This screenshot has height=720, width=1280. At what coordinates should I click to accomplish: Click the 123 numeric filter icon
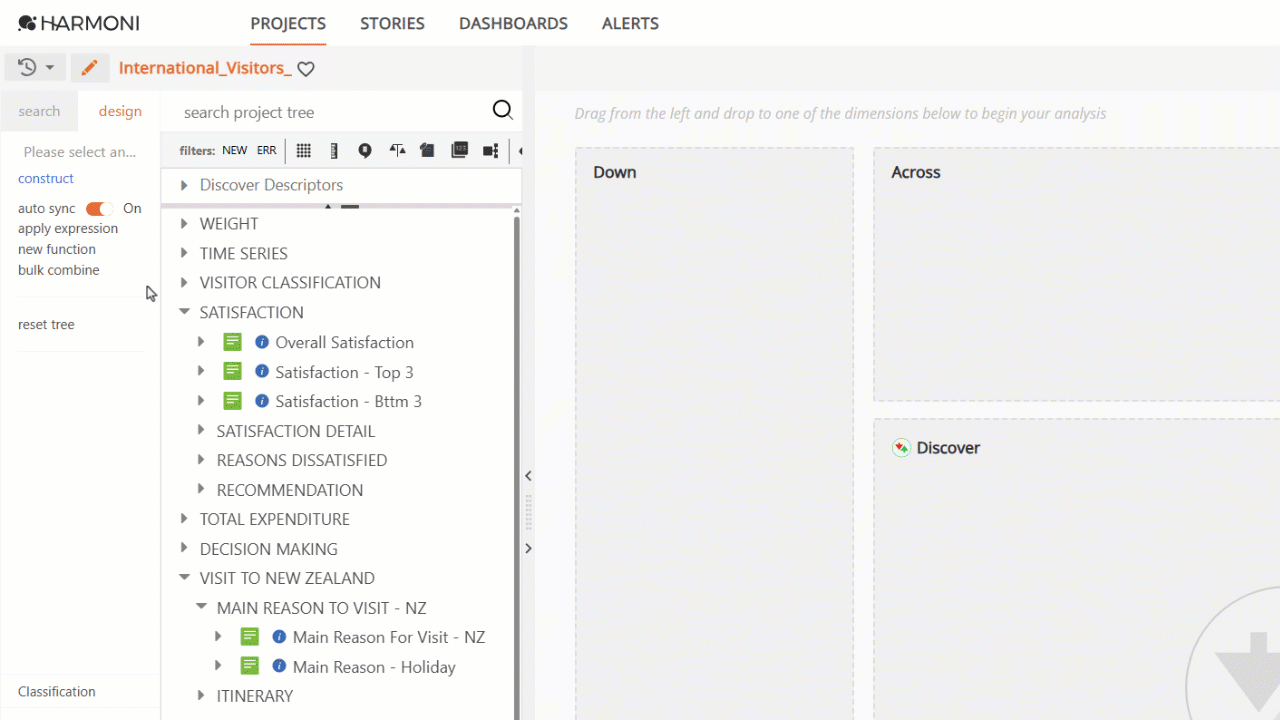[x=460, y=151]
